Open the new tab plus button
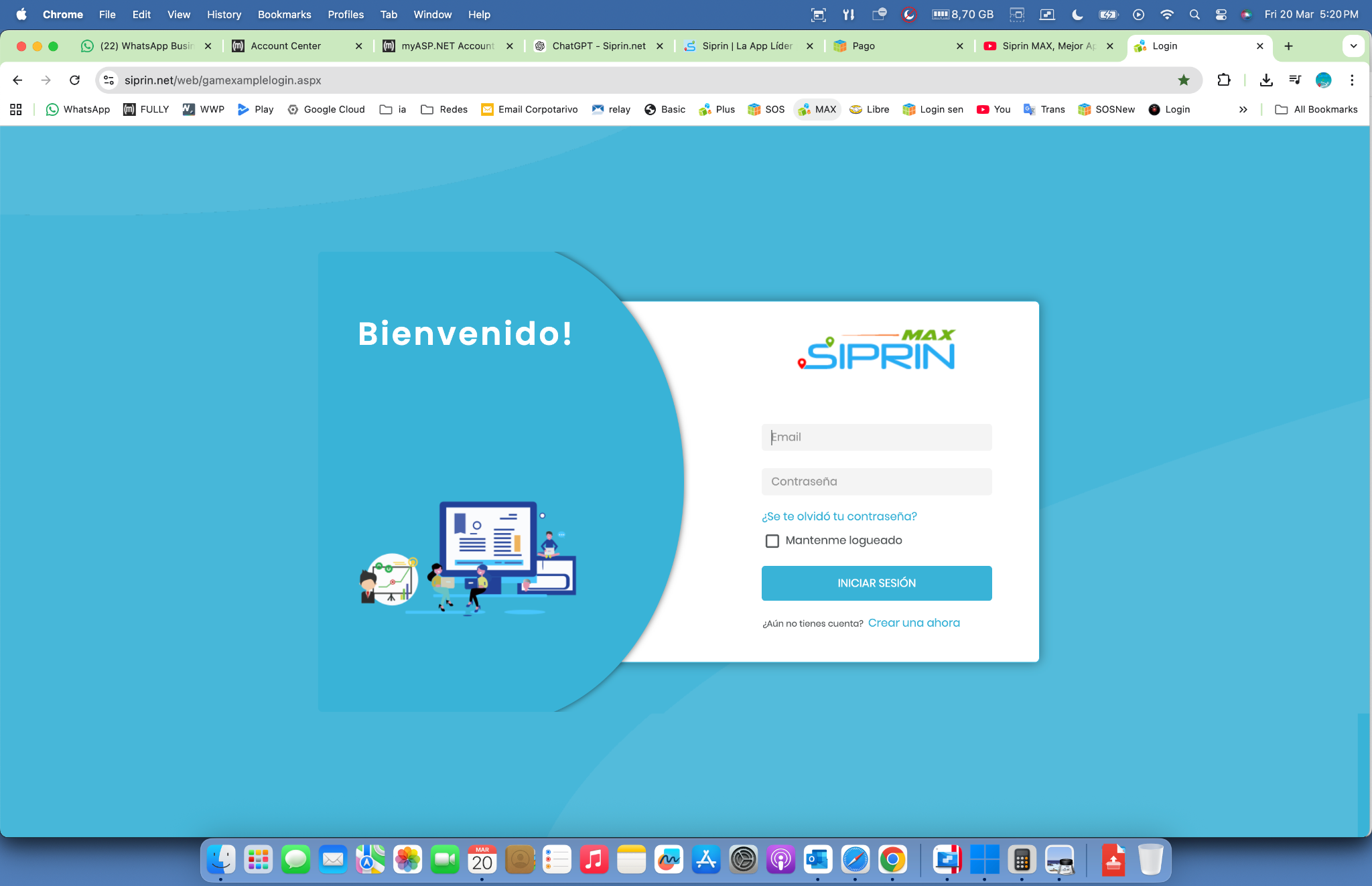 pos(1288,46)
